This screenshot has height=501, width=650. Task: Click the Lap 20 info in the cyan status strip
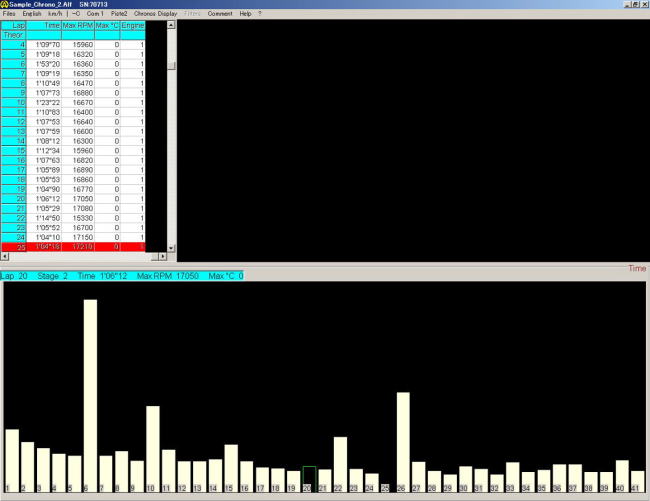[14, 276]
